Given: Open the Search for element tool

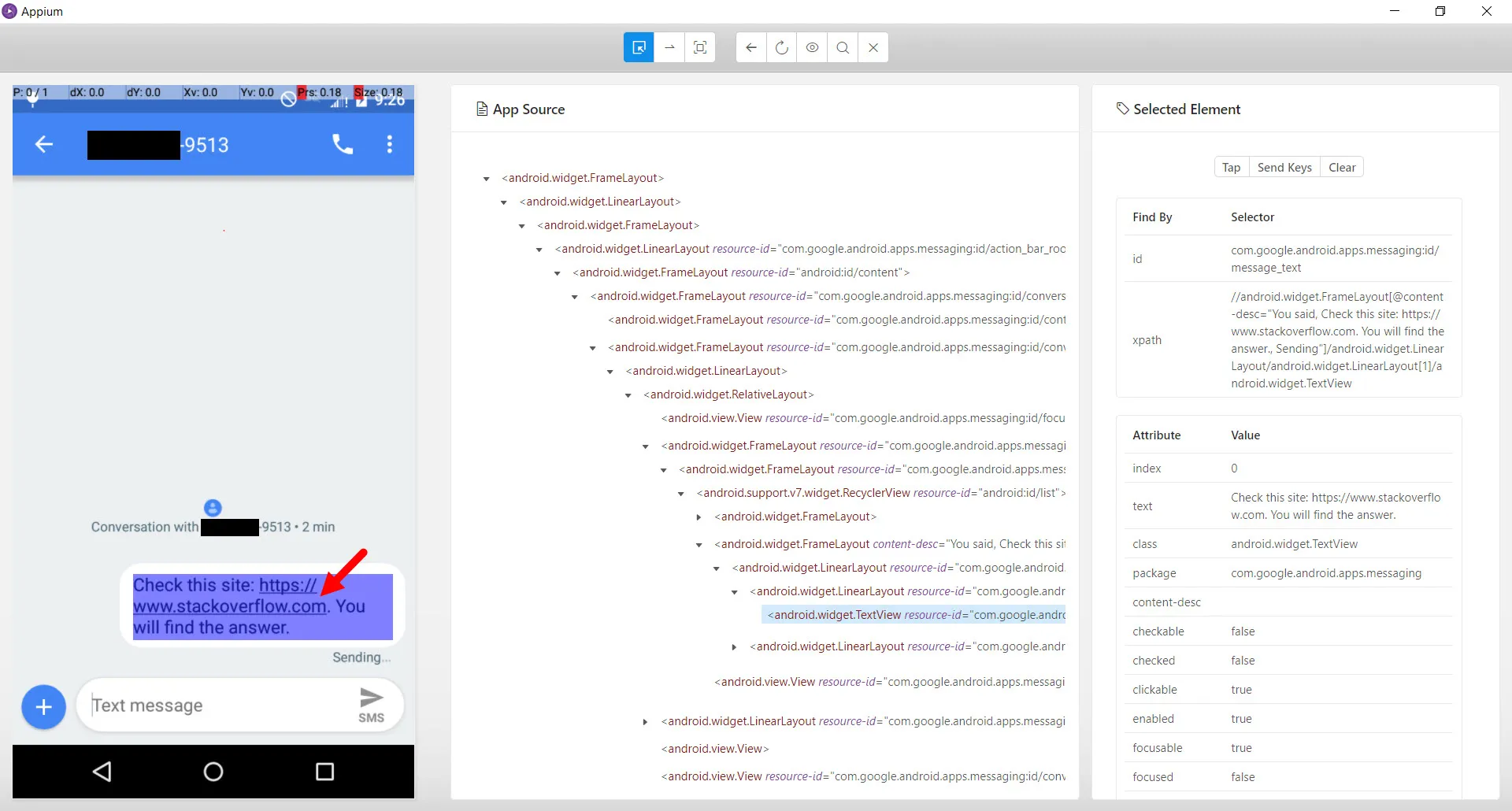Looking at the screenshot, I should (843, 47).
